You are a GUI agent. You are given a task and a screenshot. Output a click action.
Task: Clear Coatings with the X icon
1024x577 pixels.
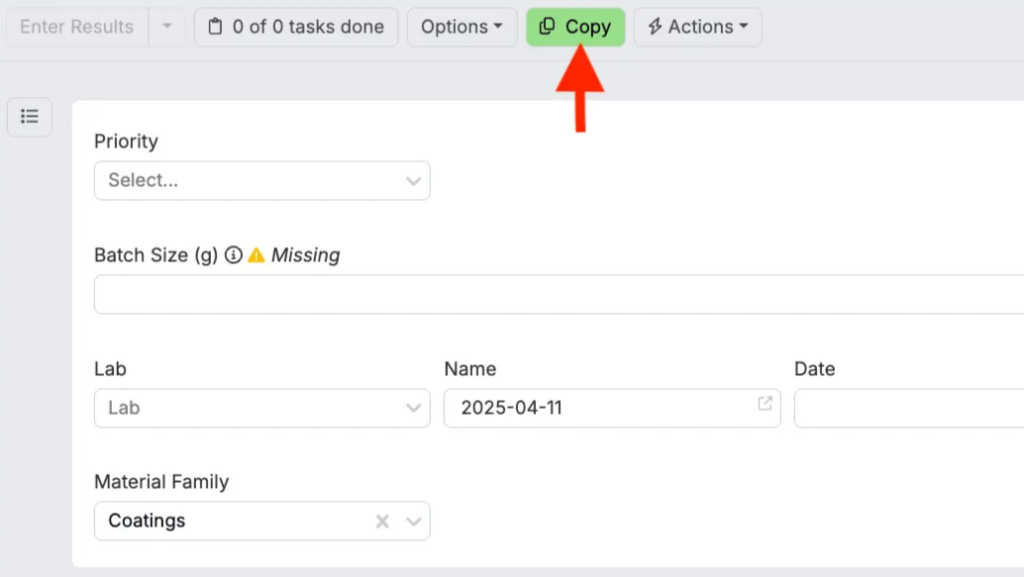(382, 521)
